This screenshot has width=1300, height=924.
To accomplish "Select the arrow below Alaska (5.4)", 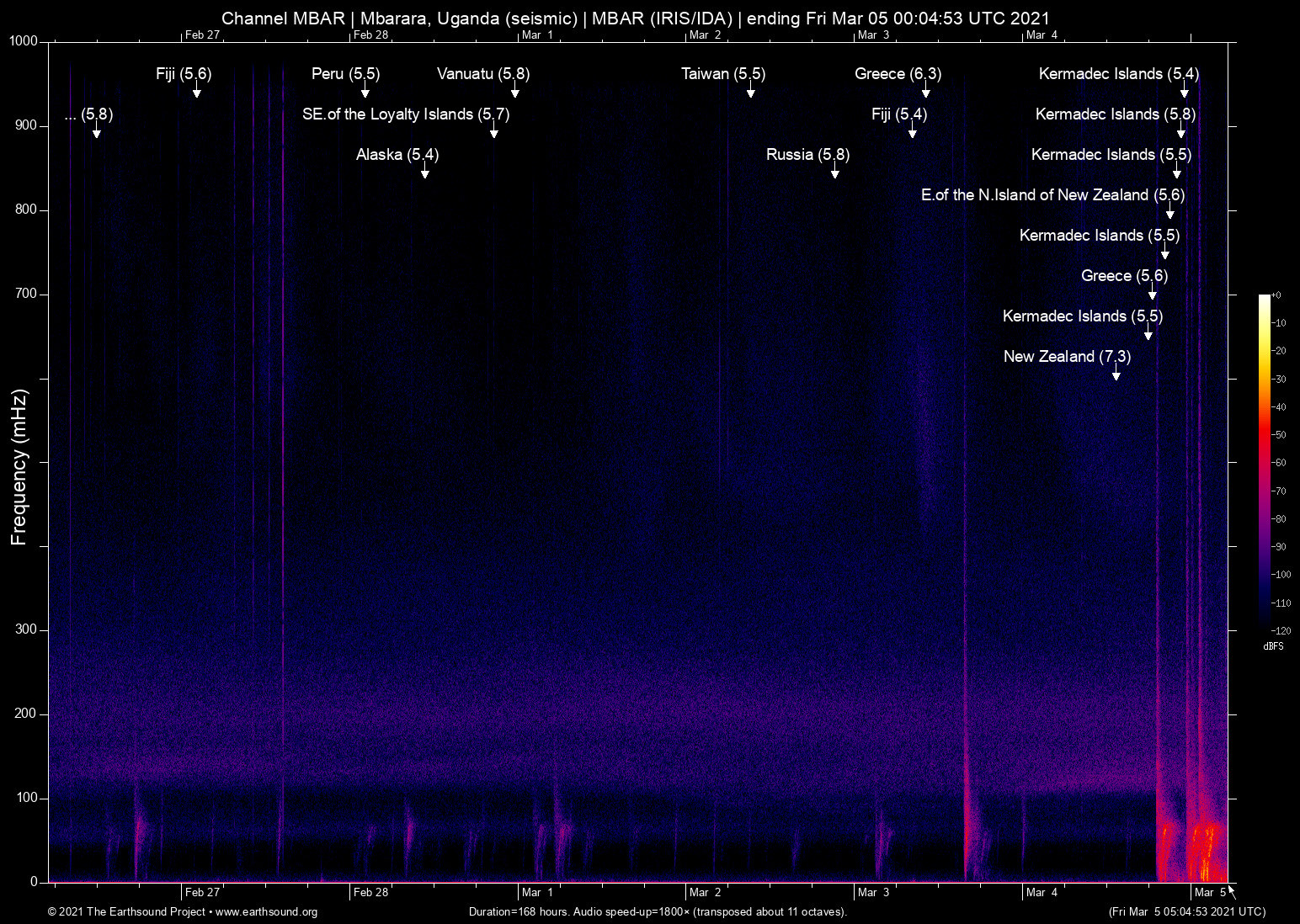I will point(424,173).
